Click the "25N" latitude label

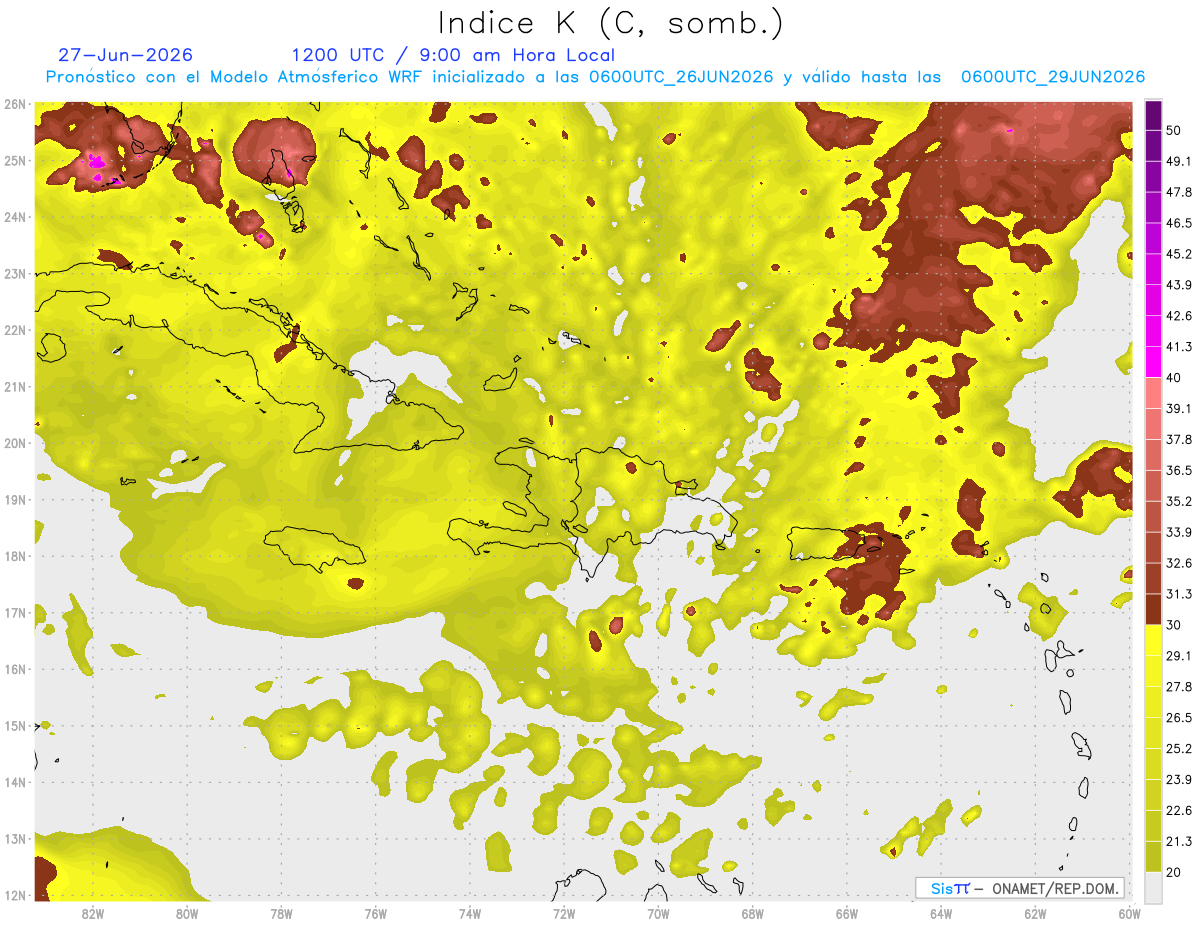click(x=14, y=161)
